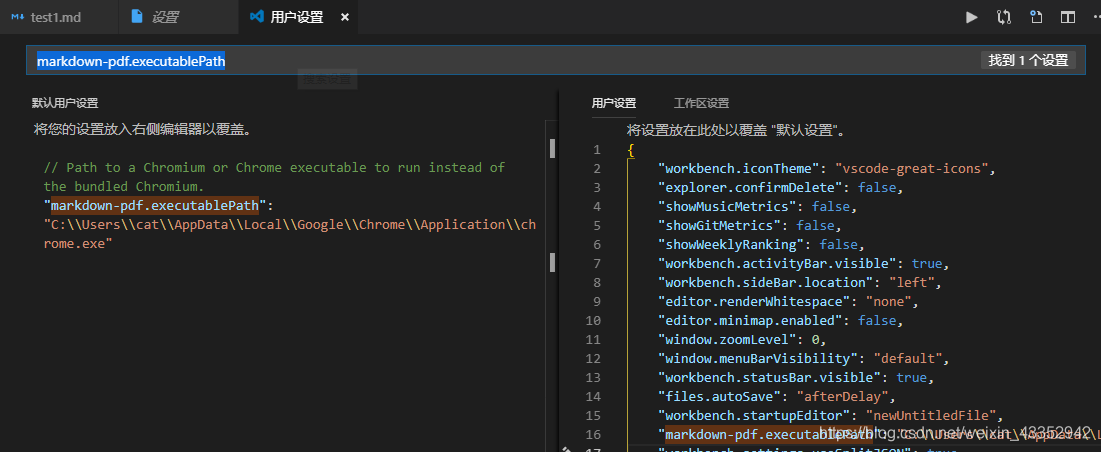
Task: Click the "window.menuBarVisibility" setting line
Action: (x=803, y=359)
